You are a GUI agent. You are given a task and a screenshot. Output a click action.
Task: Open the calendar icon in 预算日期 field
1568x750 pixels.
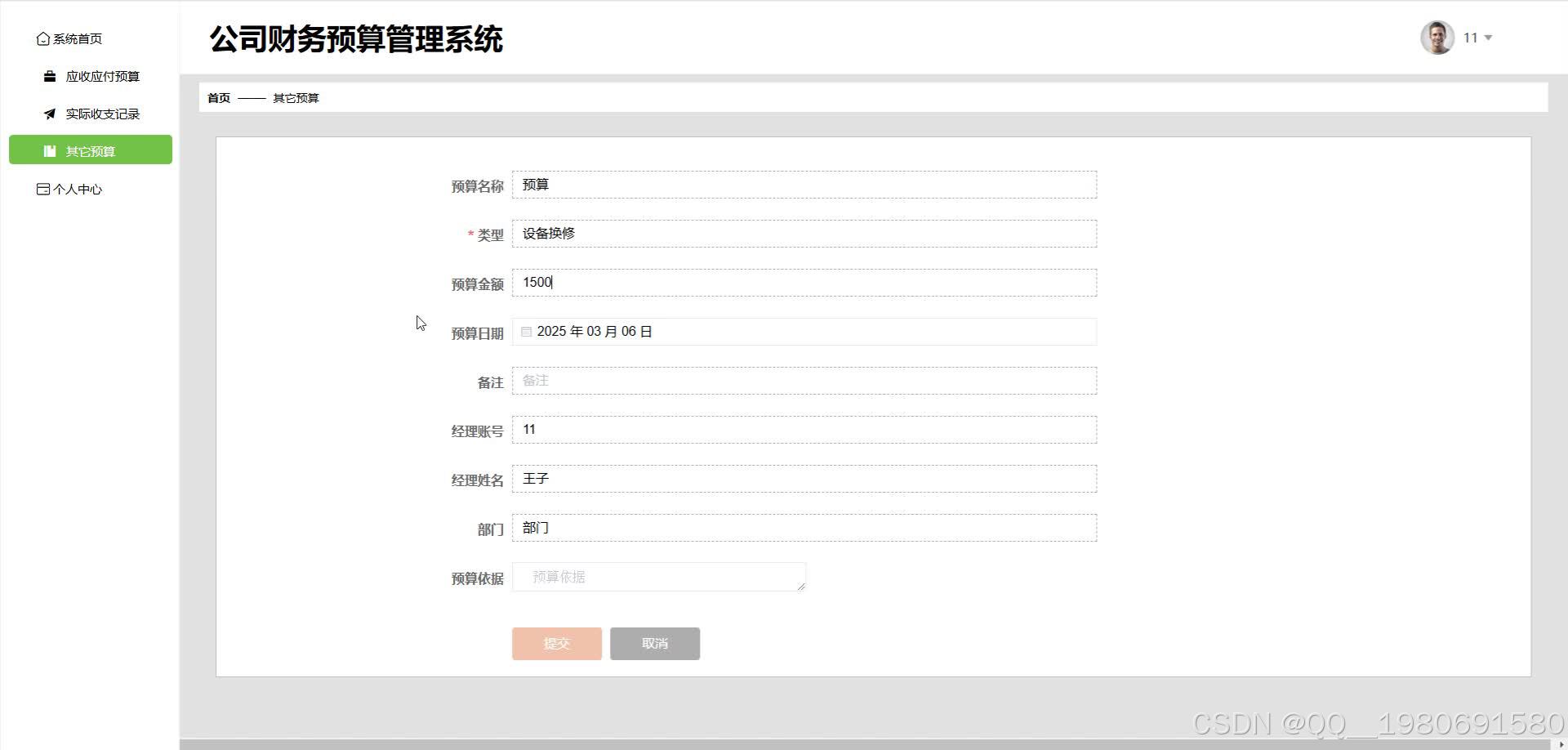527,332
